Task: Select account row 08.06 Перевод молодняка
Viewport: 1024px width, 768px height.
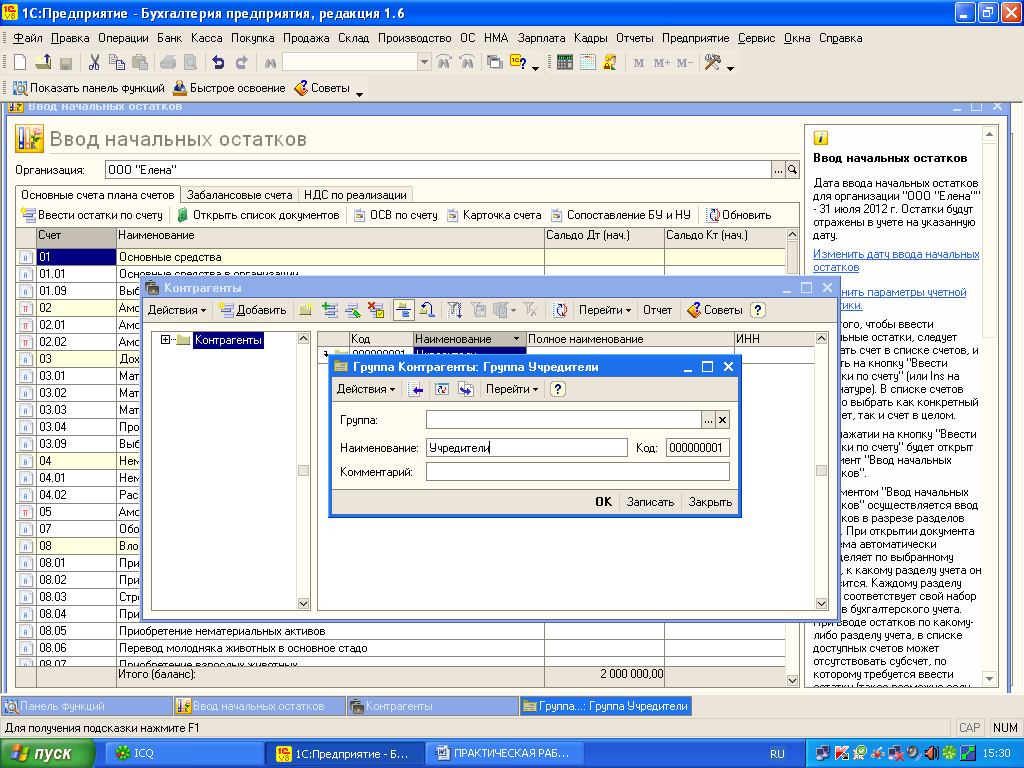Action: click(400, 648)
